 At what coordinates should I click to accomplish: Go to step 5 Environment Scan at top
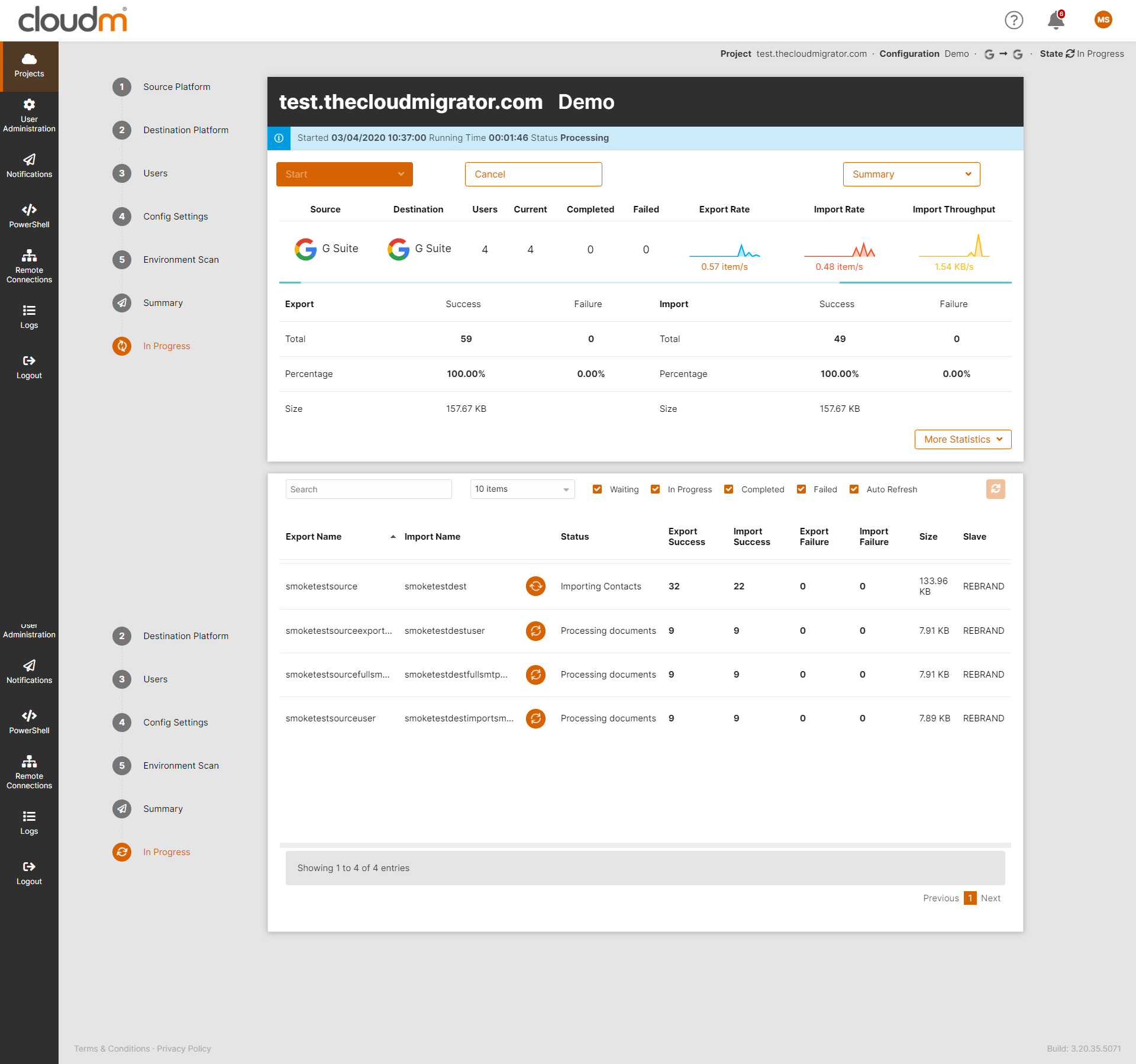(166, 260)
